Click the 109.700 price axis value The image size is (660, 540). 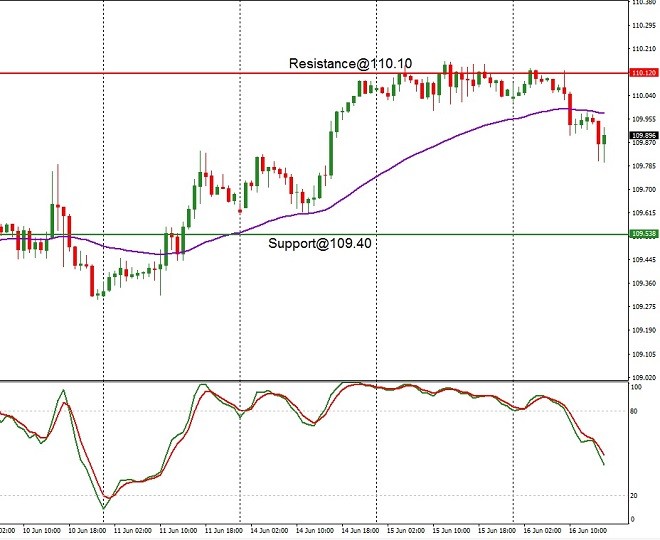[644, 189]
